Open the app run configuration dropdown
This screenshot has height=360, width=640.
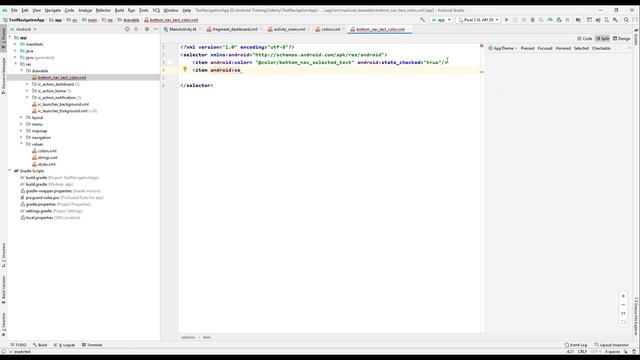441,20
